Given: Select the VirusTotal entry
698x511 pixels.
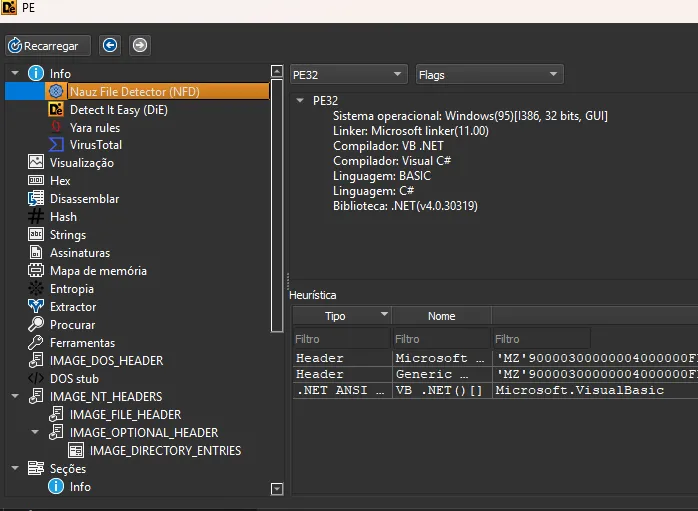Looking at the screenshot, I should (95, 145).
